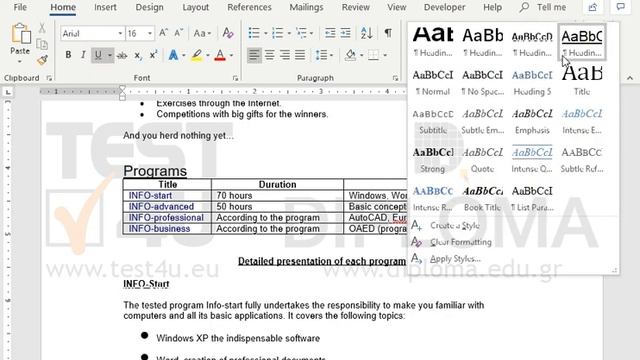This screenshot has height=360, width=640.
Task: Apply subscript formatting
Action: [138, 55]
